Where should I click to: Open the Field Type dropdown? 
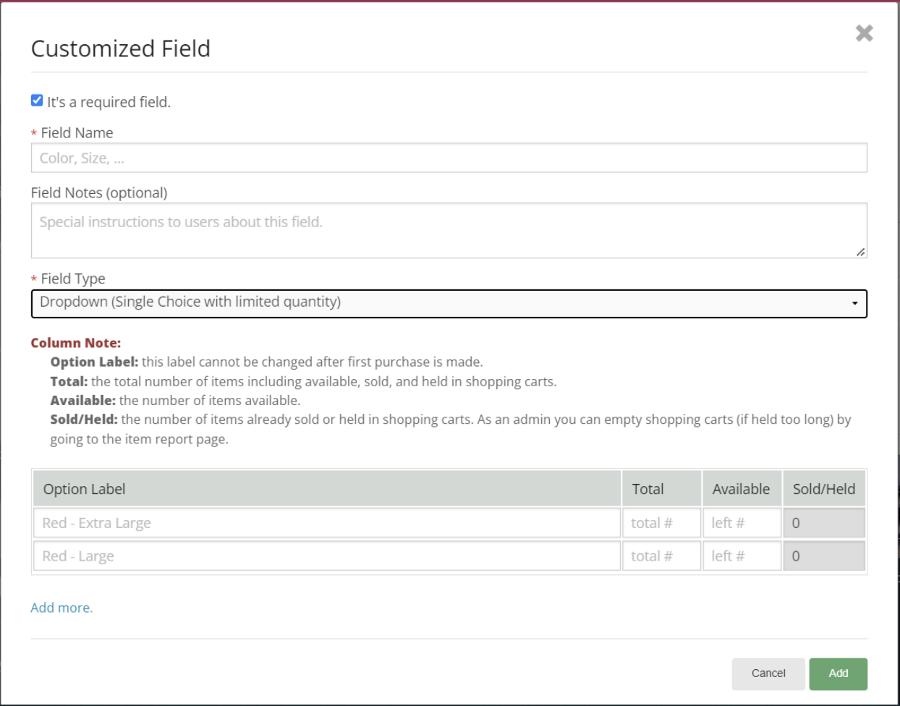(x=440, y=303)
